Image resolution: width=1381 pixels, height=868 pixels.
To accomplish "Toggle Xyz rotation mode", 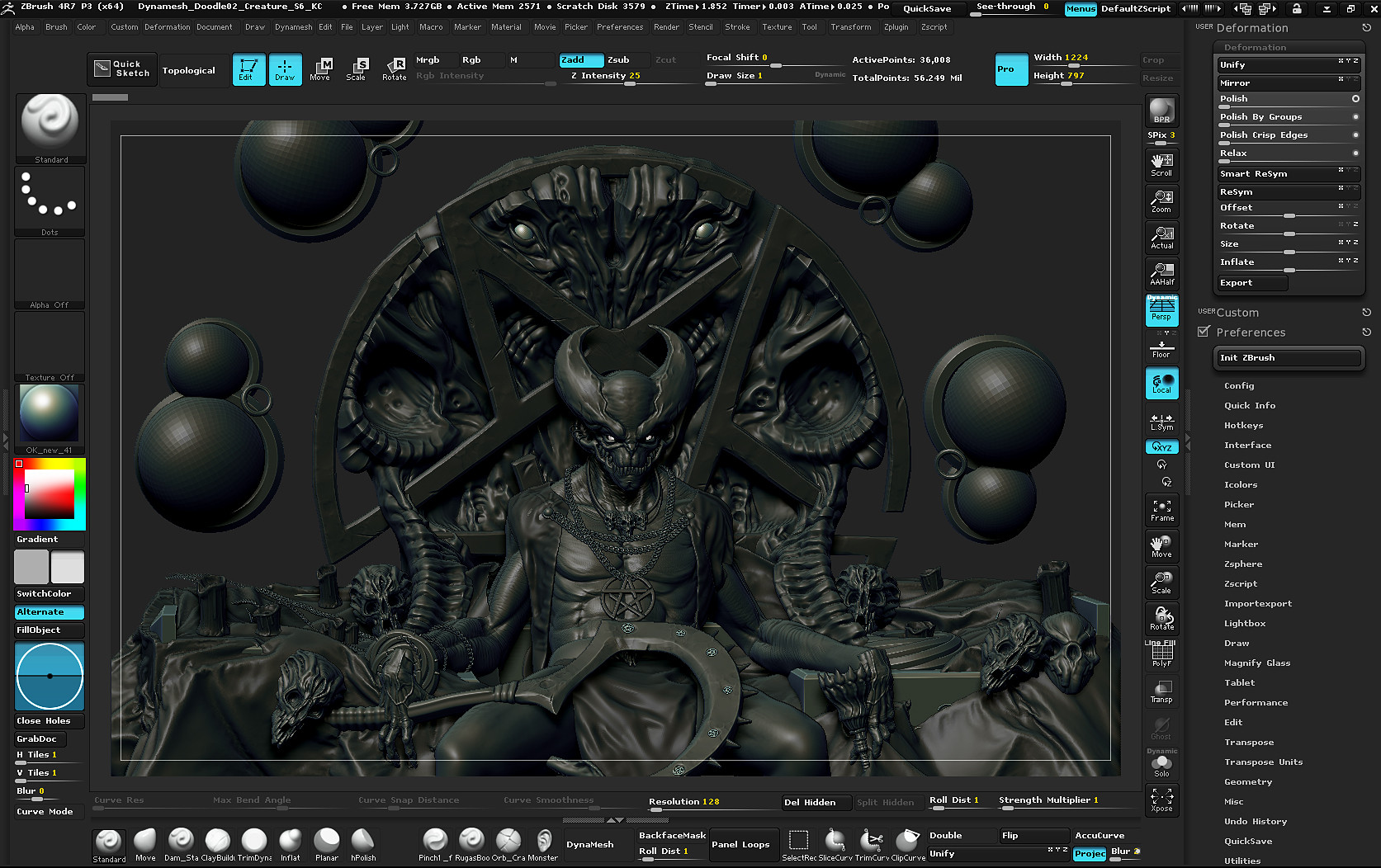I will click(x=1161, y=446).
